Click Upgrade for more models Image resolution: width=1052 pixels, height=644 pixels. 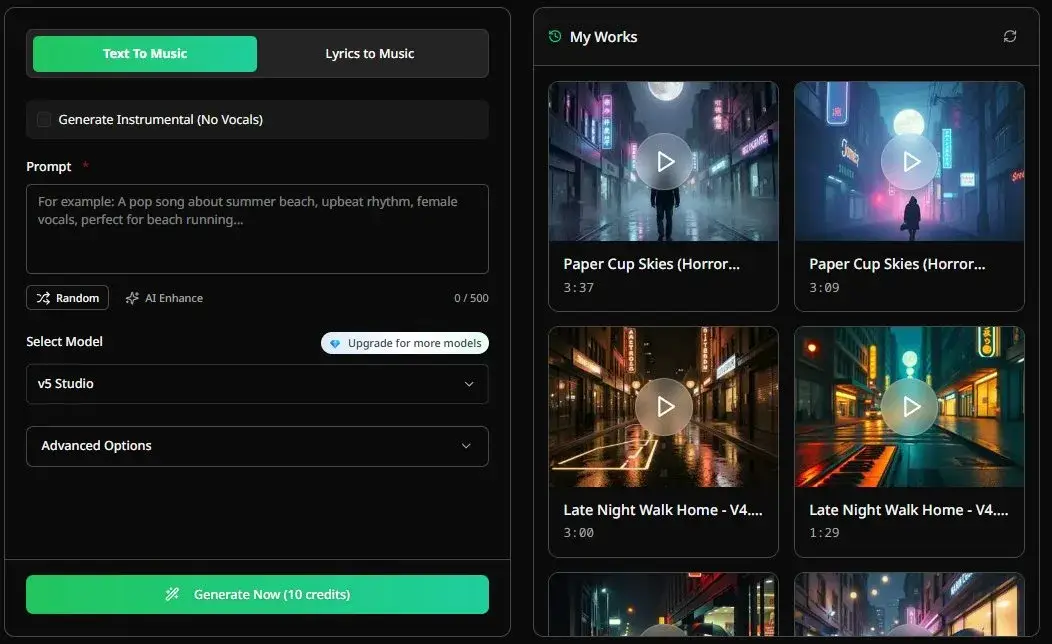[x=405, y=343]
